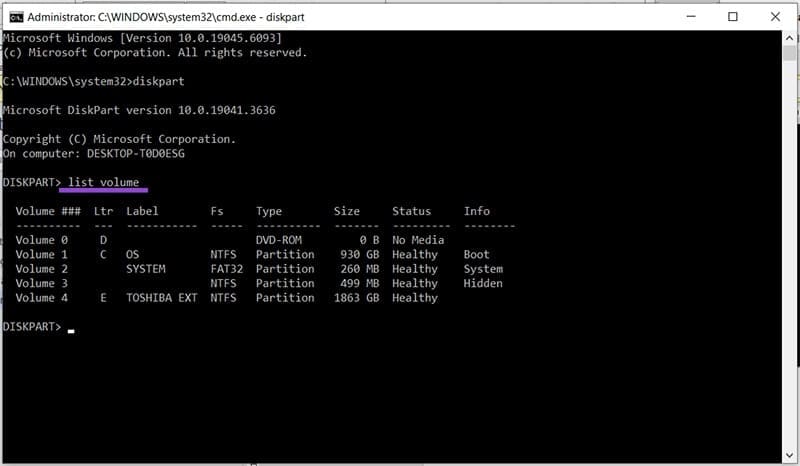Click the 'Boot' info value

477,254
